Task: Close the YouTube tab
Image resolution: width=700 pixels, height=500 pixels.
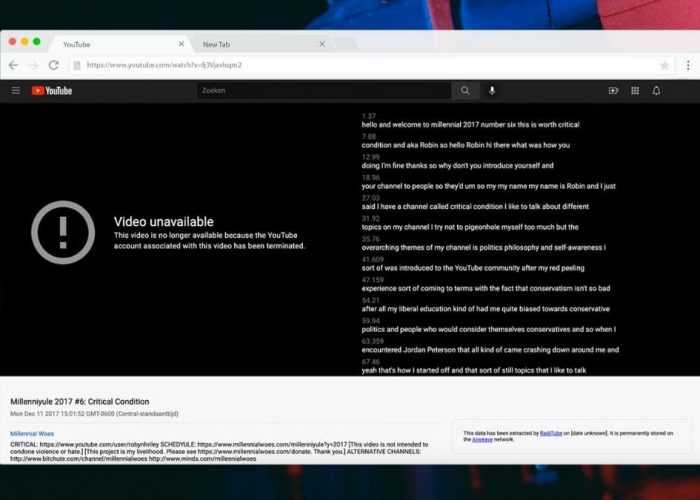Action: pyautogui.click(x=181, y=44)
